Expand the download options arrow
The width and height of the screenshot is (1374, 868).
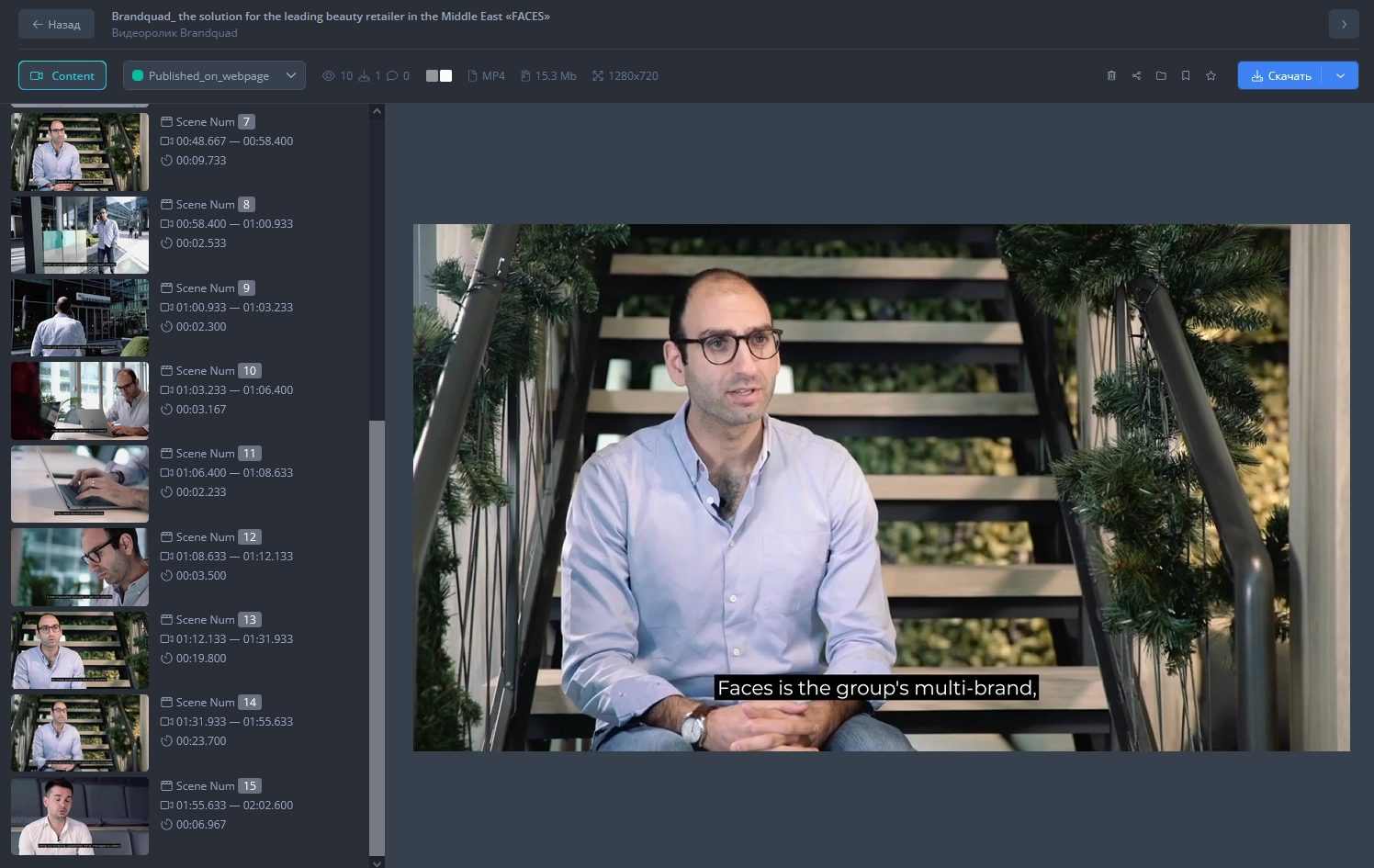pos(1340,75)
